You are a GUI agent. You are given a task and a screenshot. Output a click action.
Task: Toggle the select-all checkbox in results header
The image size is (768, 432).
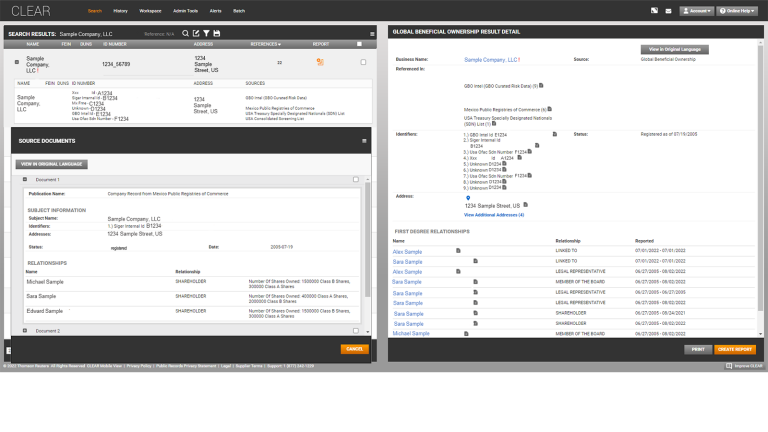click(359, 44)
